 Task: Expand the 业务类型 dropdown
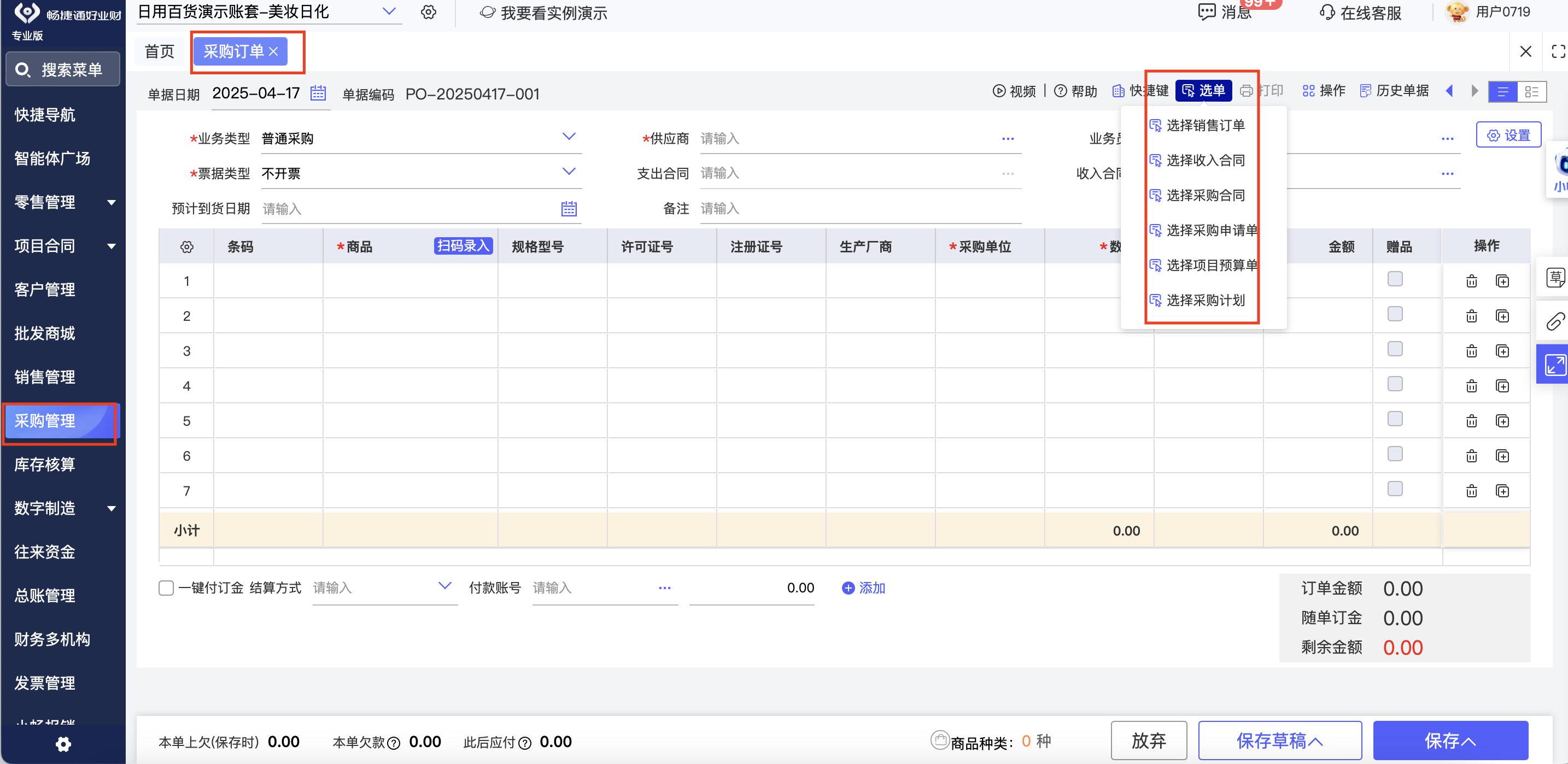pyautogui.click(x=569, y=137)
